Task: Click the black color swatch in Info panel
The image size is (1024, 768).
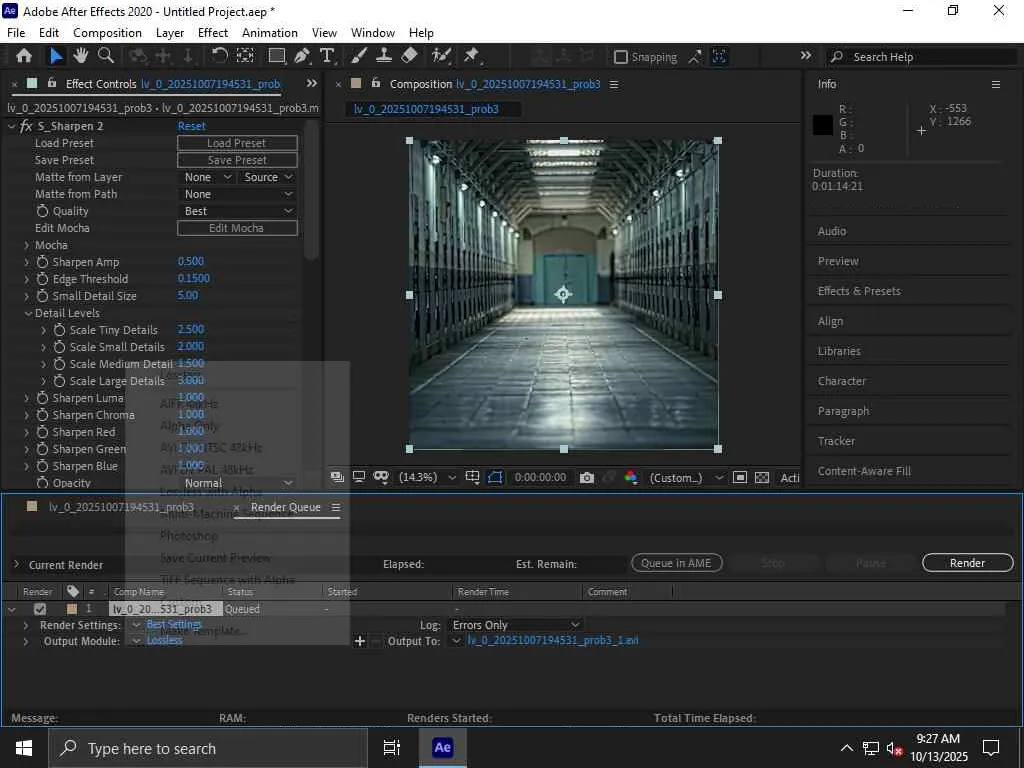Action: (823, 125)
